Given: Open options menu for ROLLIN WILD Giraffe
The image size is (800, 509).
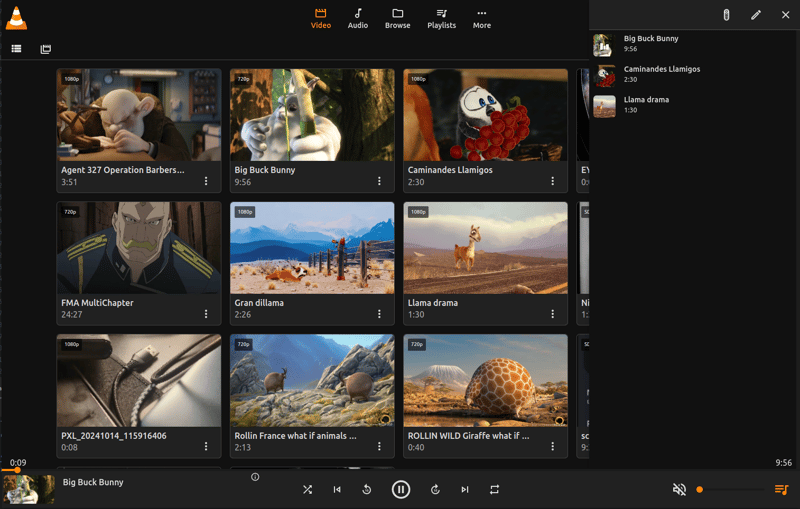Looking at the screenshot, I should pyautogui.click(x=553, y=446).
